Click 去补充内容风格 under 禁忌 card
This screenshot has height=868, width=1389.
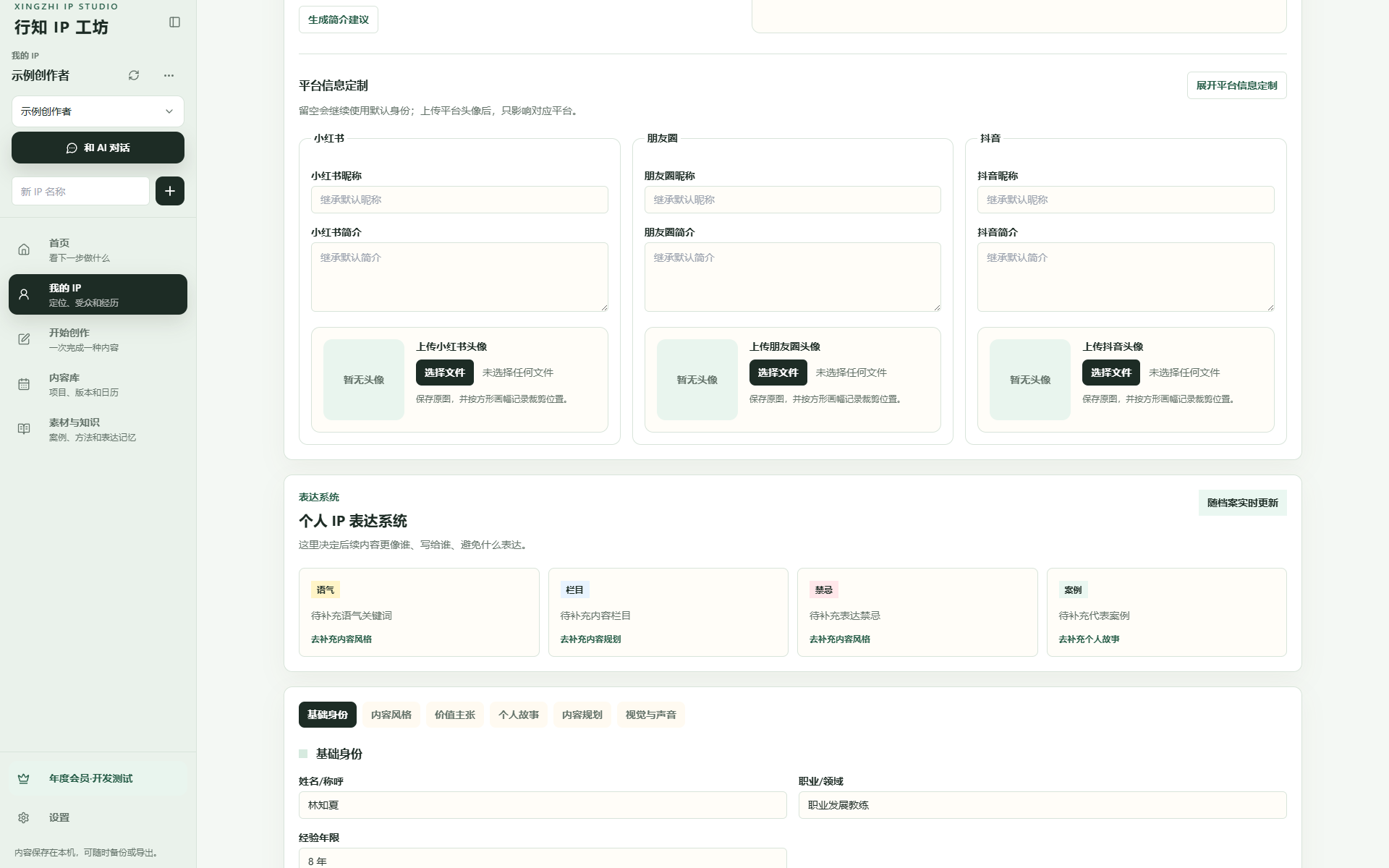(840, 639)
